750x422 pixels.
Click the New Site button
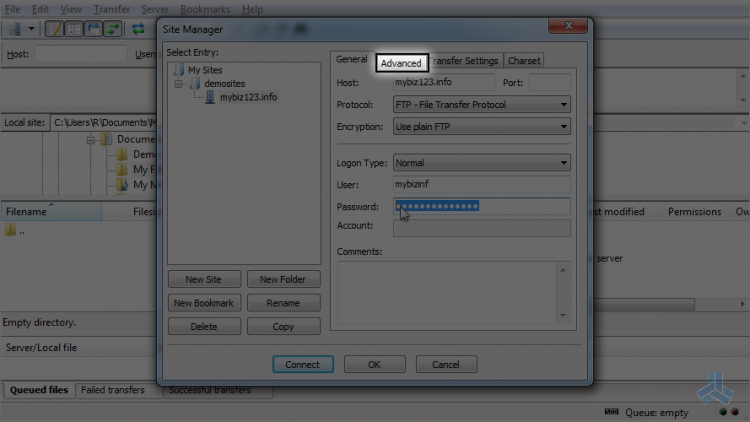[x=204, y=279]
